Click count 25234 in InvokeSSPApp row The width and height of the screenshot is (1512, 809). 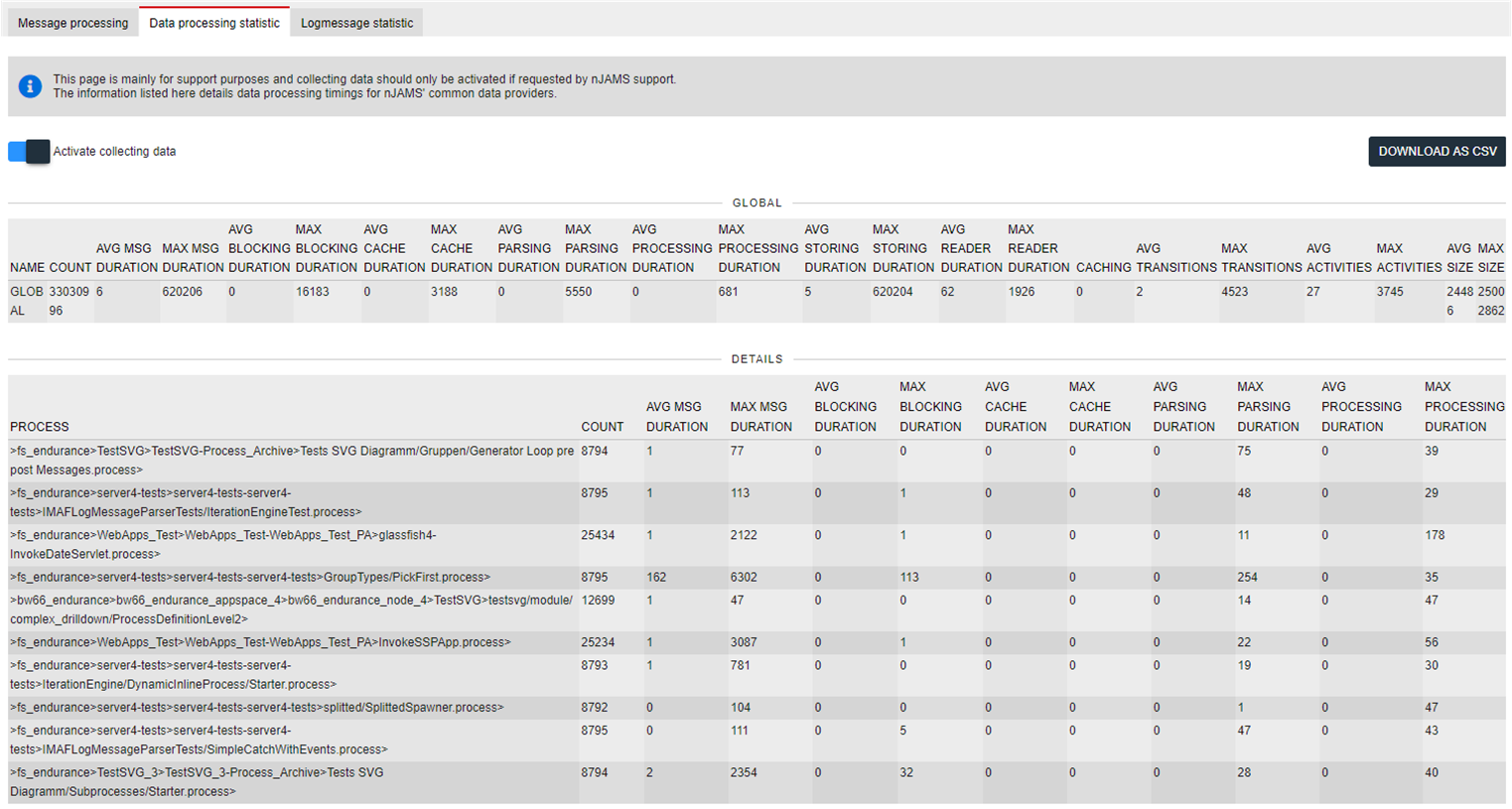click(598, 642)
